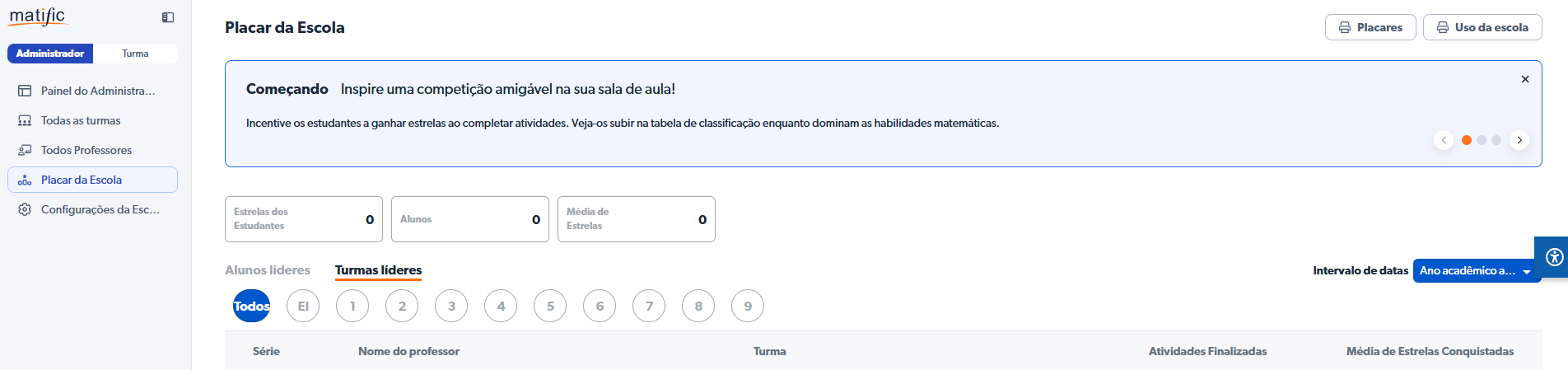Go to Todos Professores icon
The width and height of the screenshot is (1568, 370).
(x=25, y=150)
